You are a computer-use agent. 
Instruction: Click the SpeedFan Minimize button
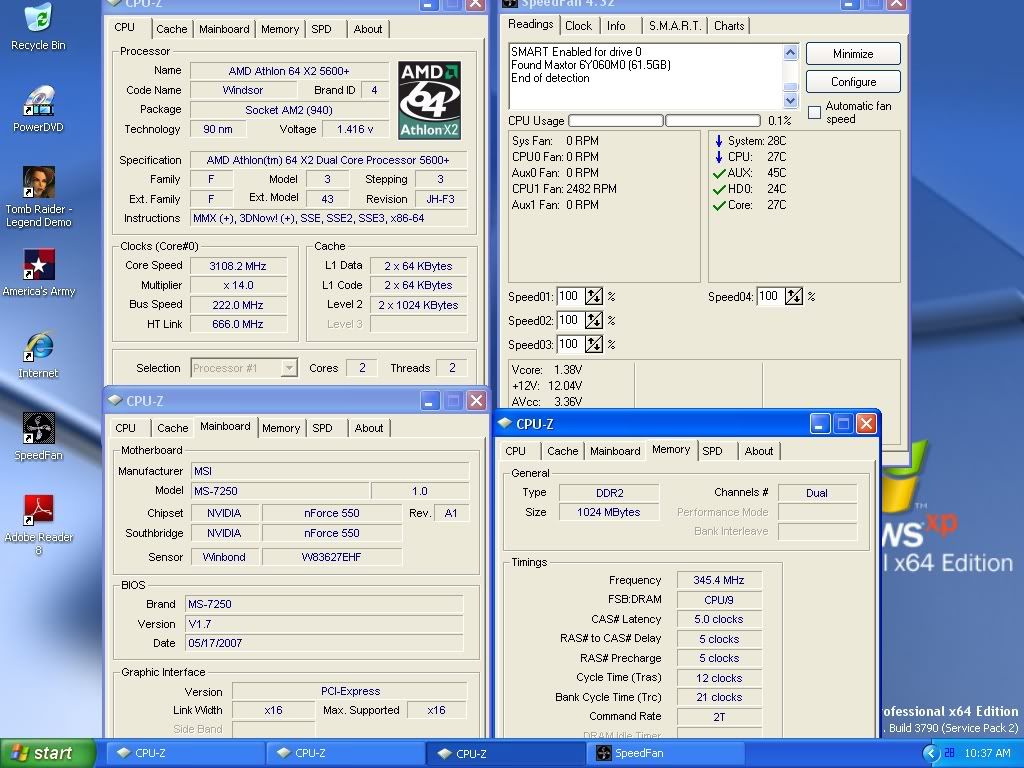tap(852, 54)
